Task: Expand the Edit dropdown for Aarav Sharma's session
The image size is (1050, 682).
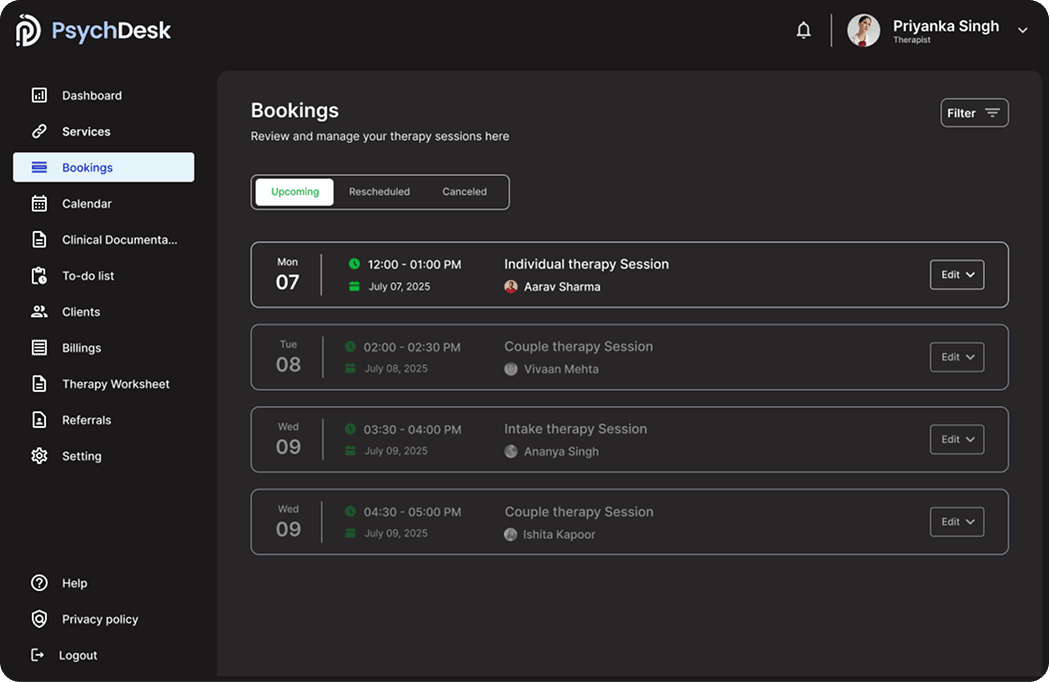Action: point(956,274)
